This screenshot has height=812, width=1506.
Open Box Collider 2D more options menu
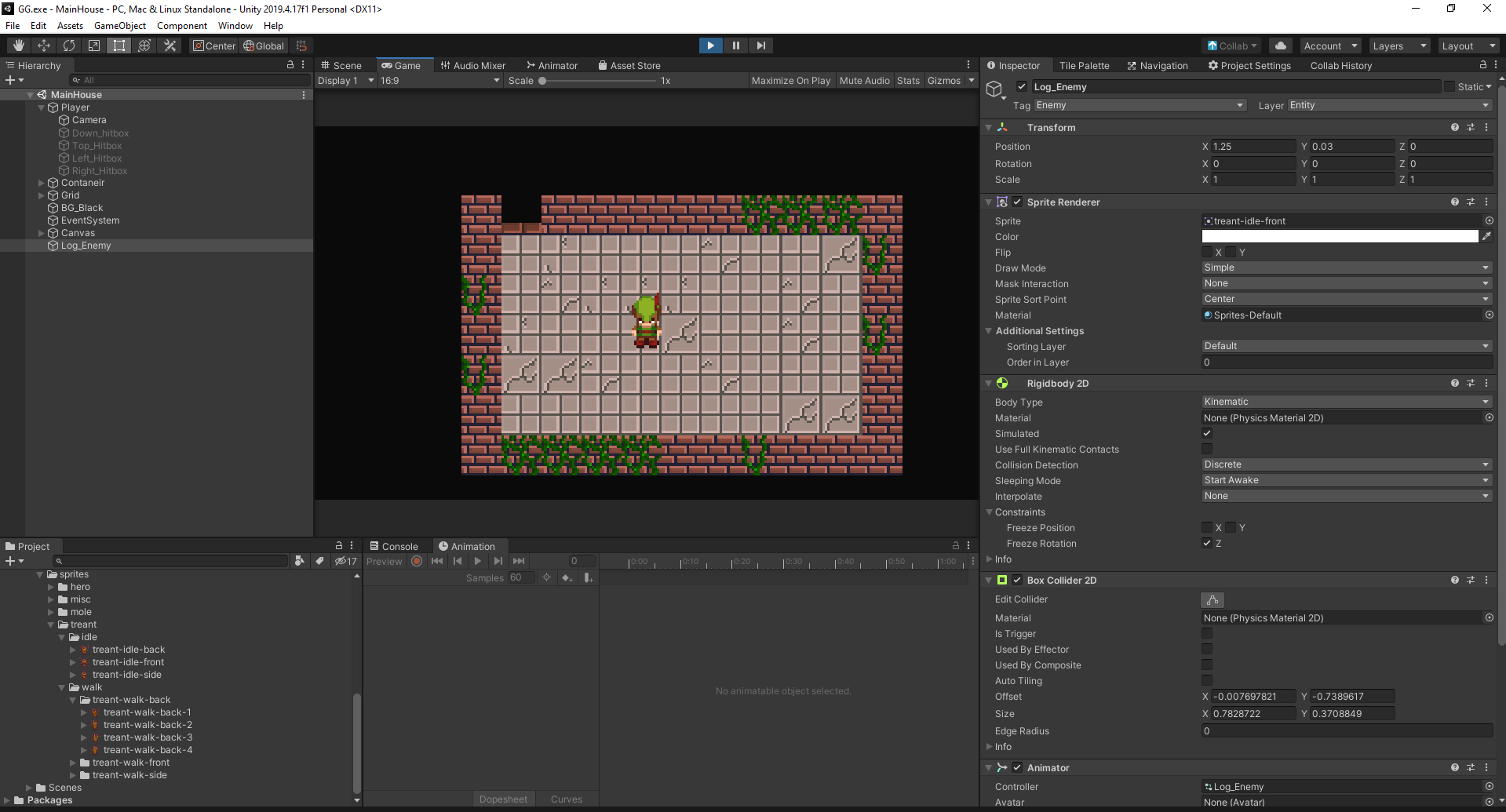point(1486,580)
